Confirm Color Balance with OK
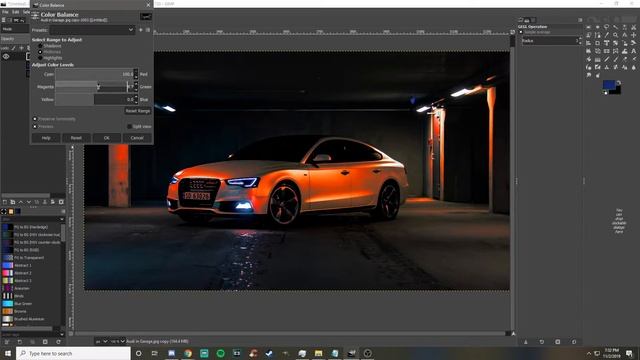Screen dimensions: 640x360 click(x=107, y=138)
